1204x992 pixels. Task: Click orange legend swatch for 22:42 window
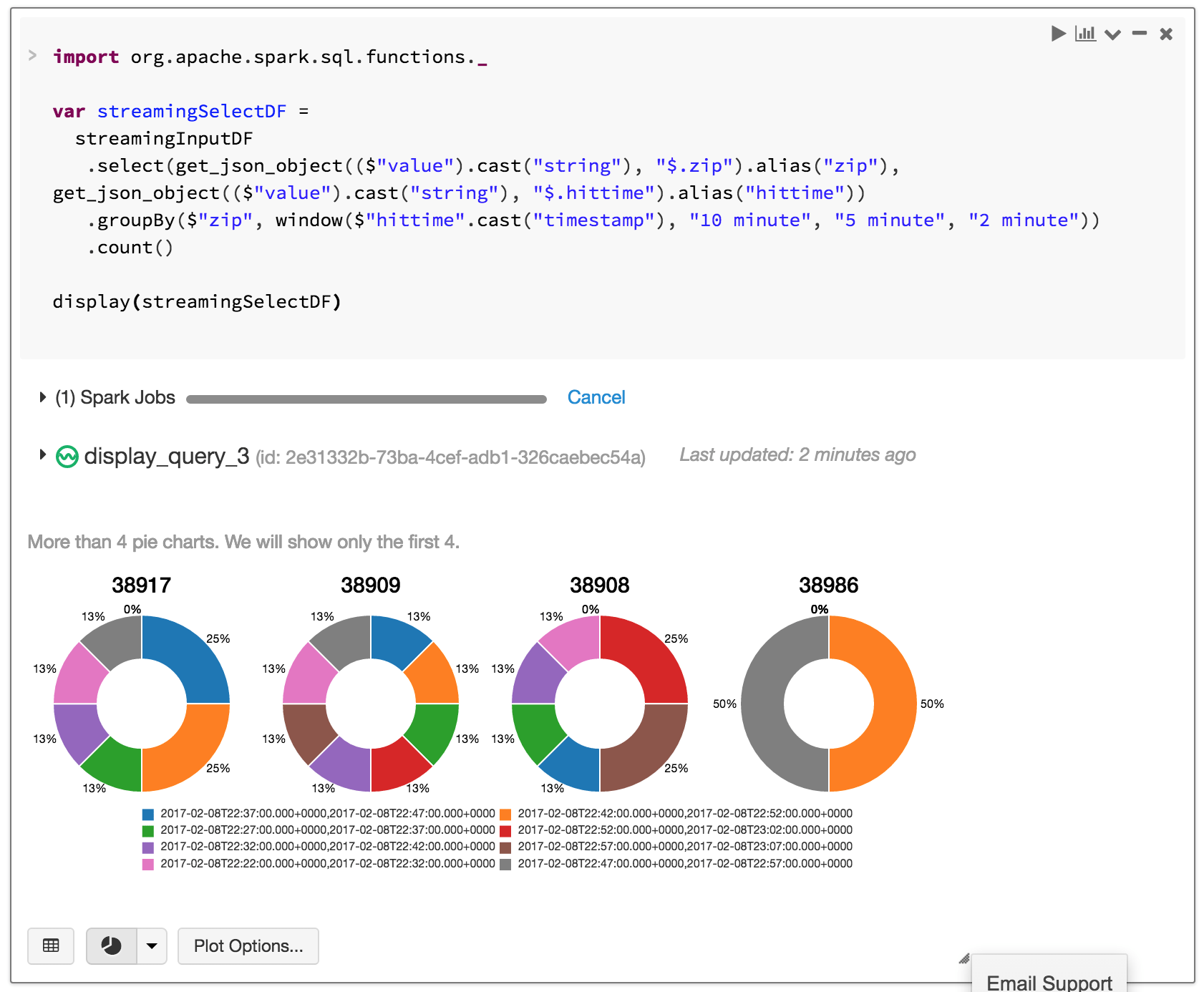(x=505, y=814)
